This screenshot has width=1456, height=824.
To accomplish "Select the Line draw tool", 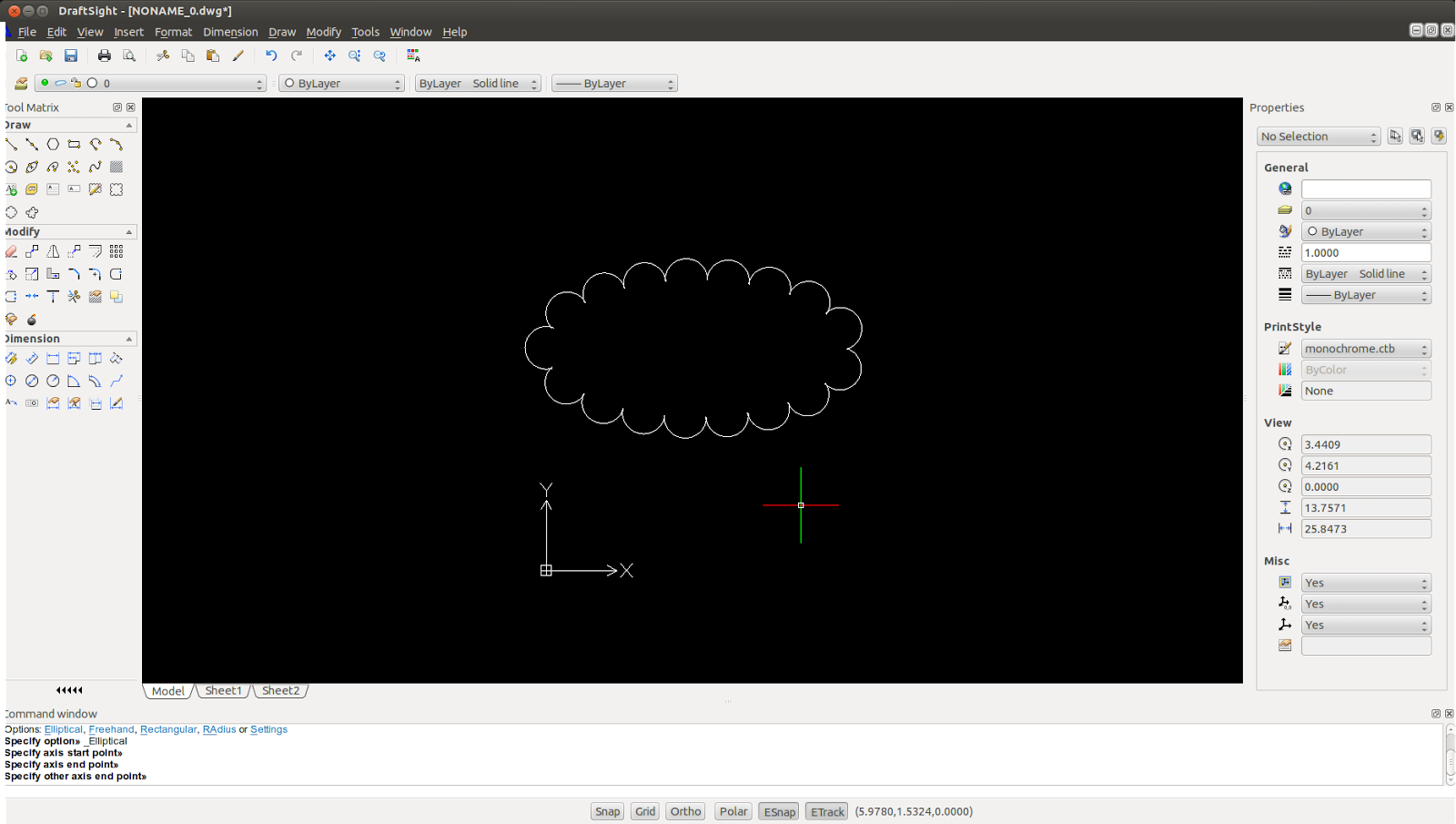I will [11, 144].
